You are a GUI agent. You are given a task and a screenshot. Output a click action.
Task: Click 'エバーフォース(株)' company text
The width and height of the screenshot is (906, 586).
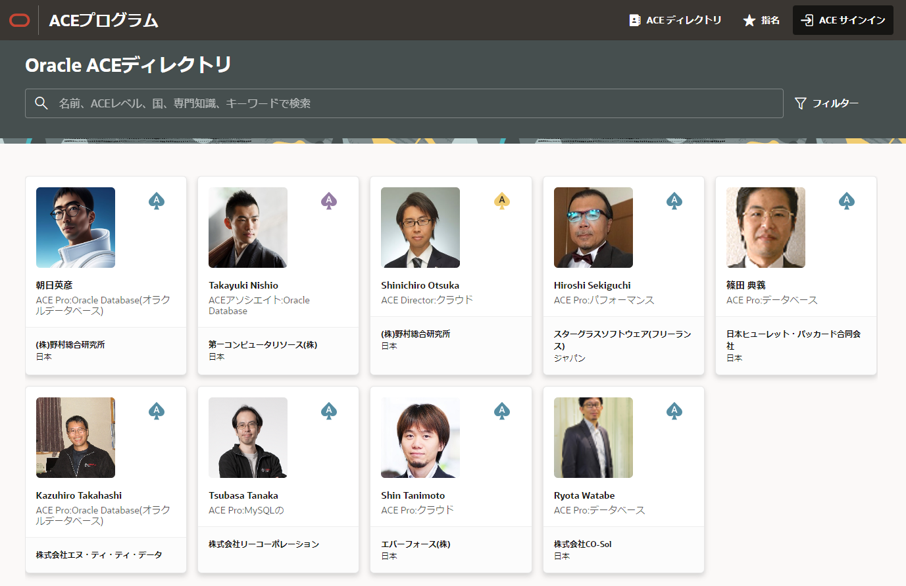pyautogui.click(x=415, y=544)
